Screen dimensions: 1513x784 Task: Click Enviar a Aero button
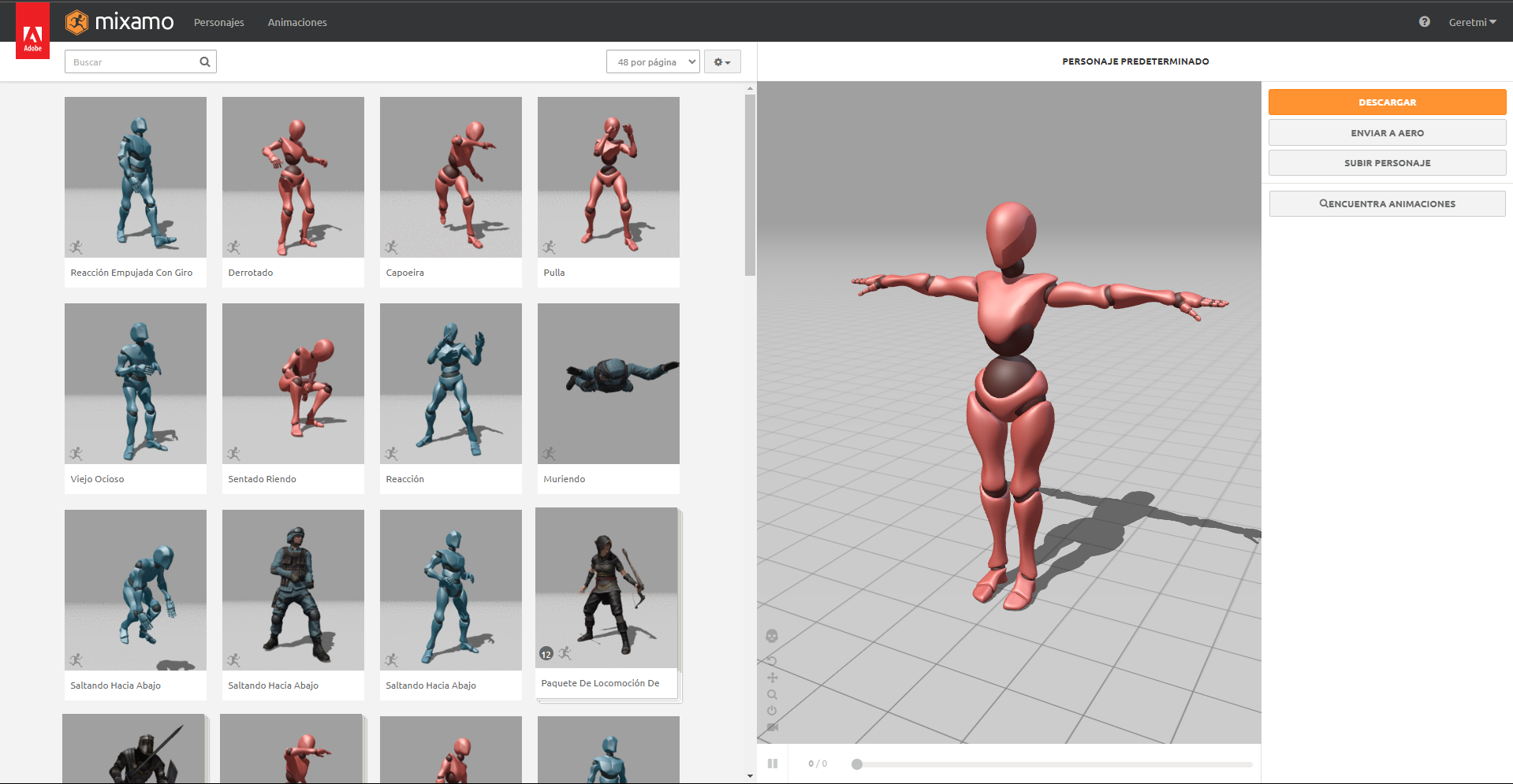[1387, 133]
